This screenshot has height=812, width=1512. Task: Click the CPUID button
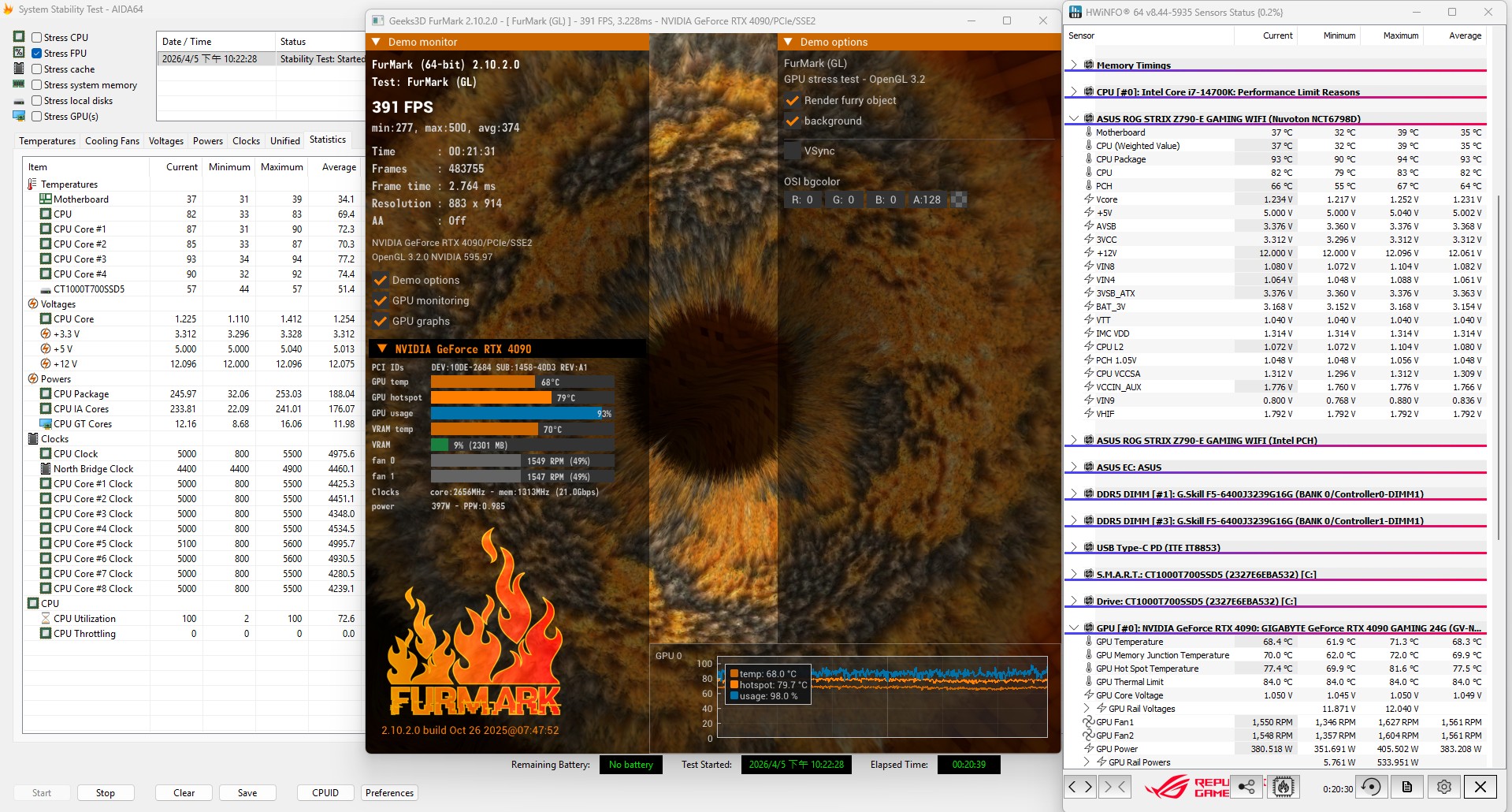(325, 792)
